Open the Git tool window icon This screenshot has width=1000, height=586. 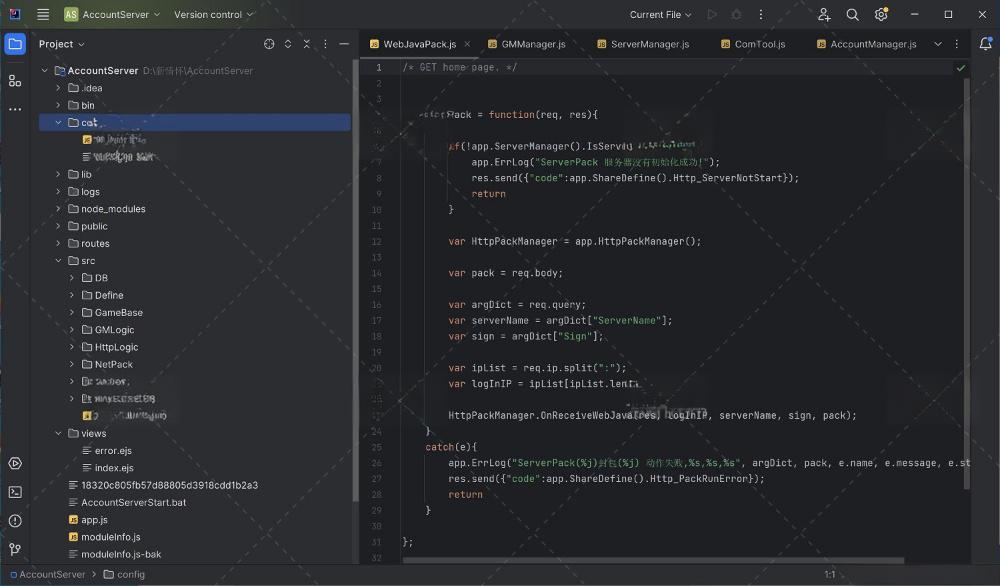tap(15, 549)
